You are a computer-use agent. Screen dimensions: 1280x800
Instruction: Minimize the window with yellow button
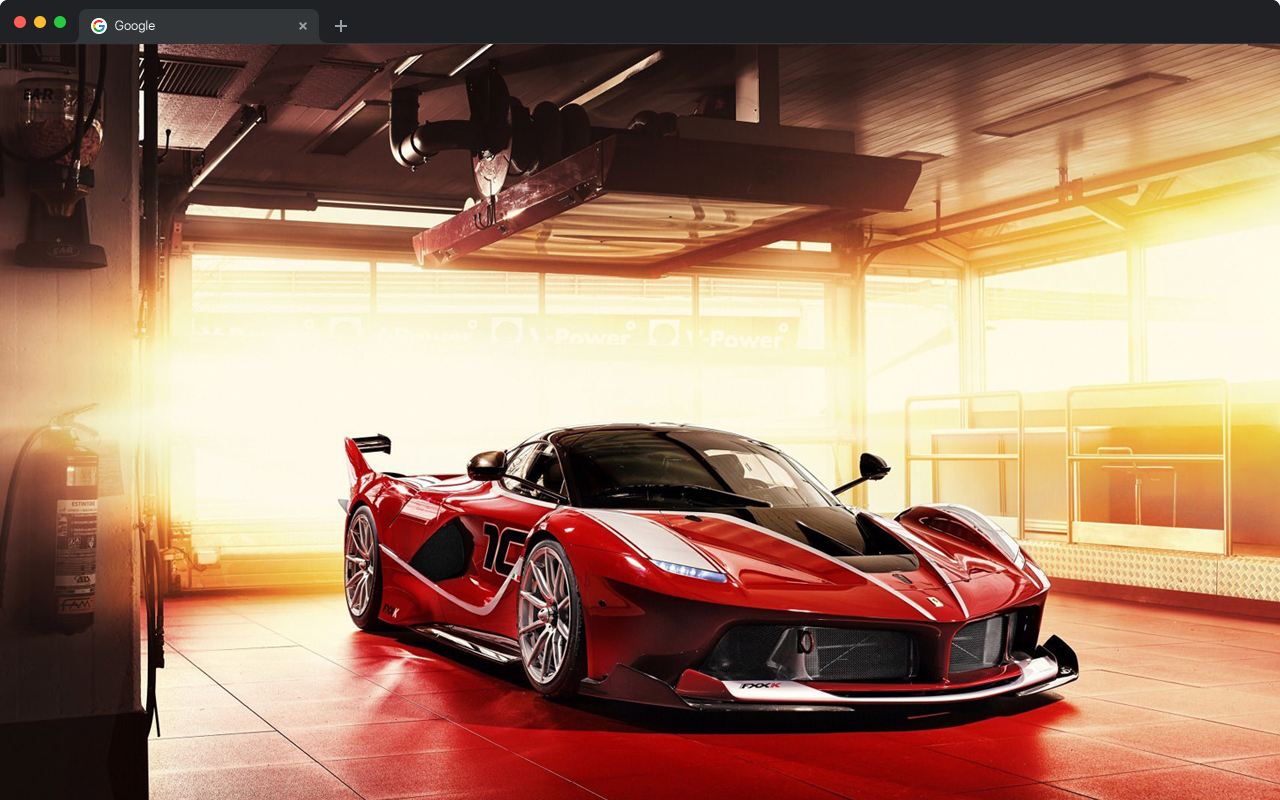(40, 22)
